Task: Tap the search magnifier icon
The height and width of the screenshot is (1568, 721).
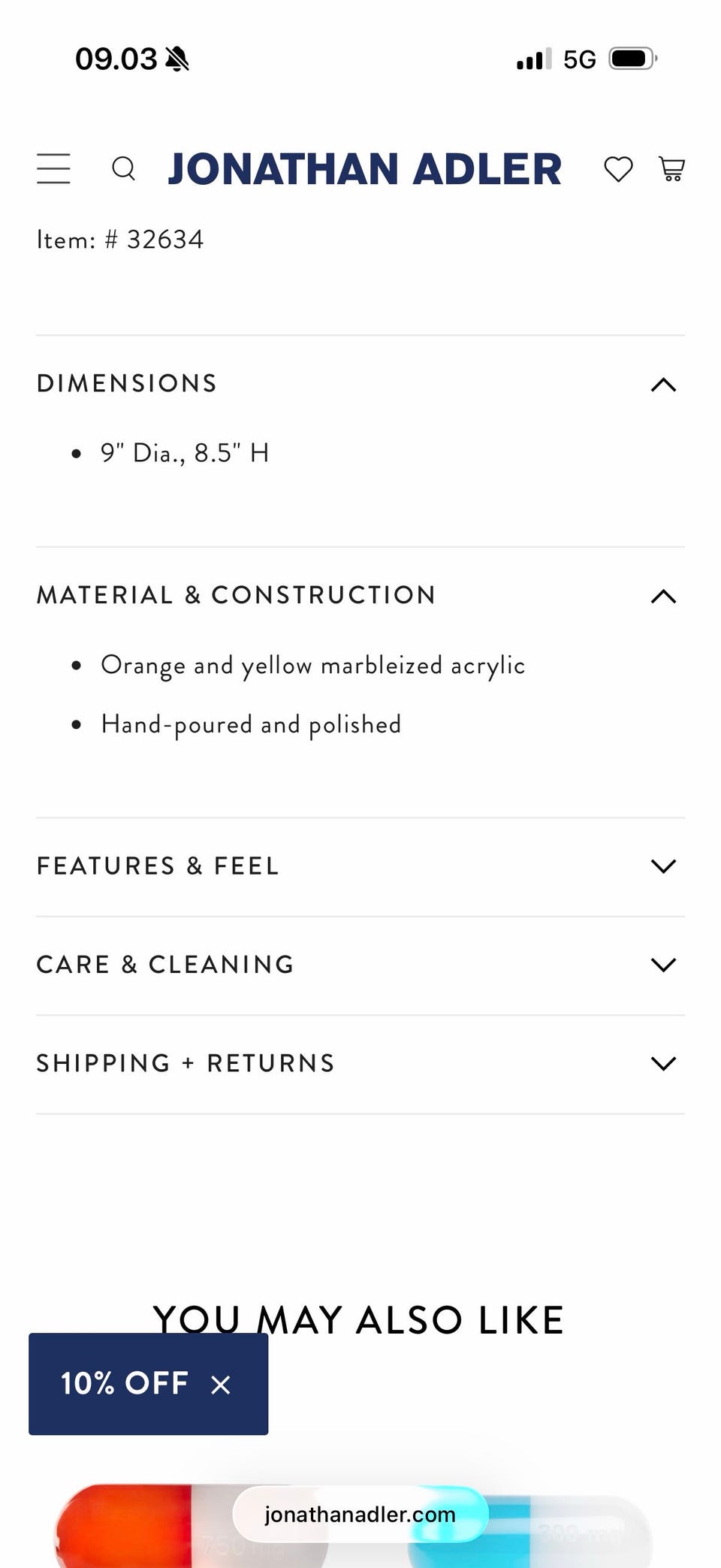Action: [124, 168]
